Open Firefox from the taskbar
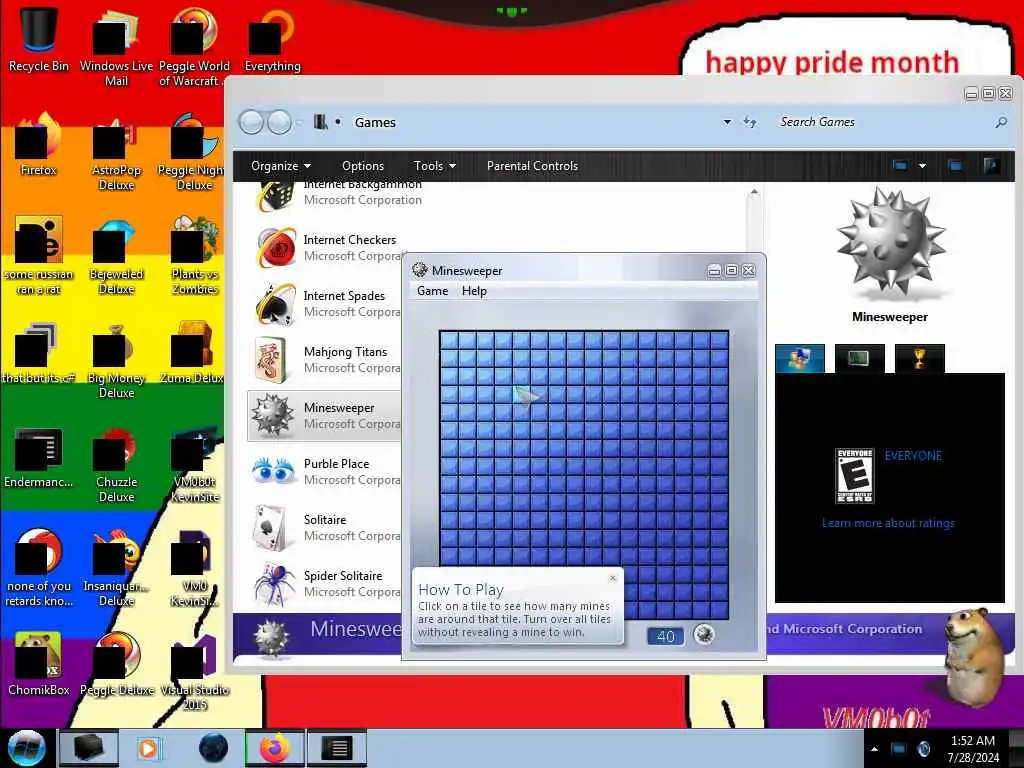Image resolution: width=1024 pixels, height=768 pixels. coord(275,748)
